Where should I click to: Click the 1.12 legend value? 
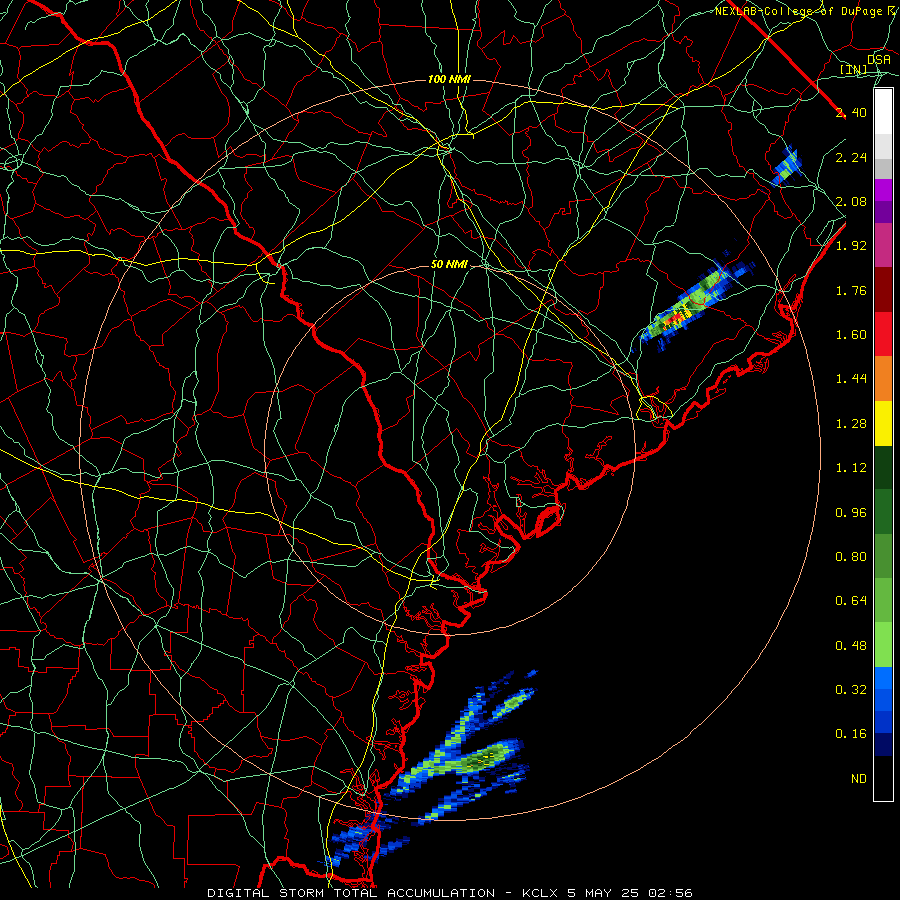(851, 468)
